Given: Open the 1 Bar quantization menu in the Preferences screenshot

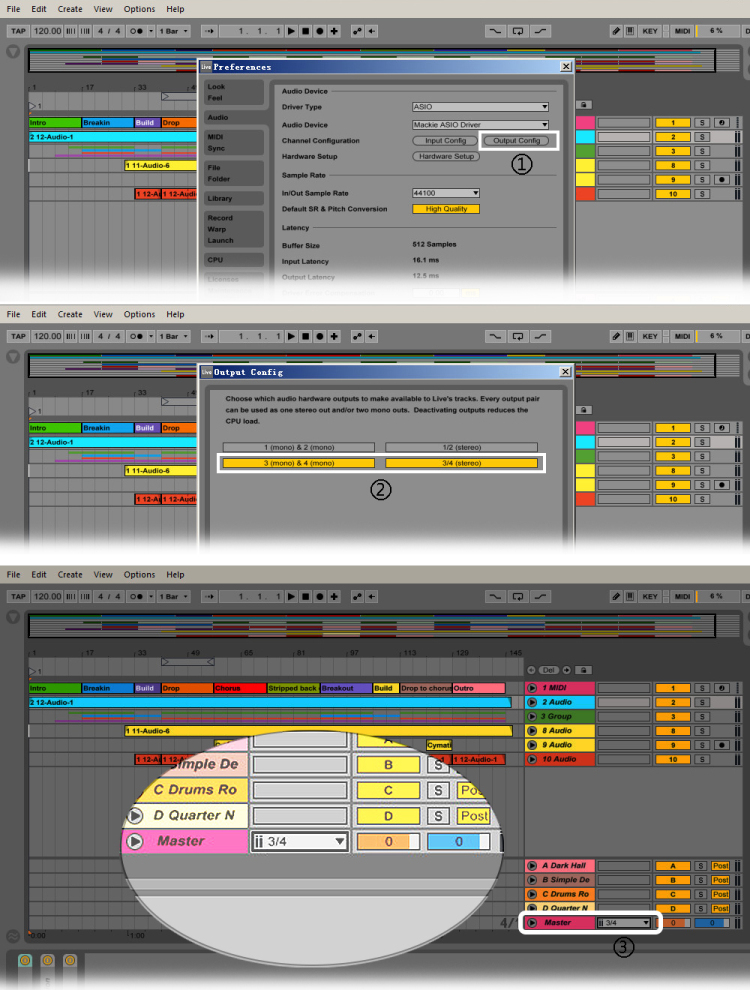Looking at the screenshot, I should 174,31.
